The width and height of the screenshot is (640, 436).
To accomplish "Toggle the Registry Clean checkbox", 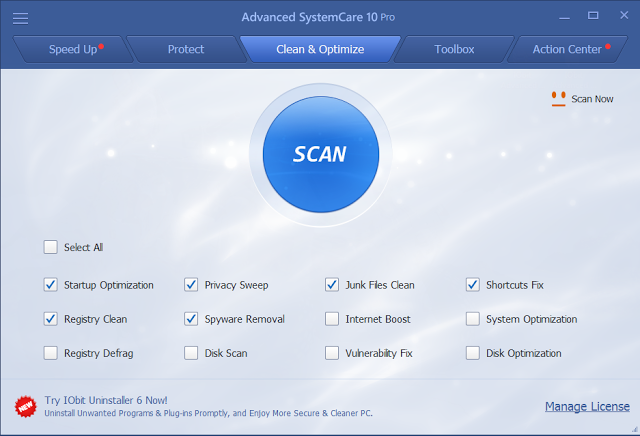I will tap(51, 319).
